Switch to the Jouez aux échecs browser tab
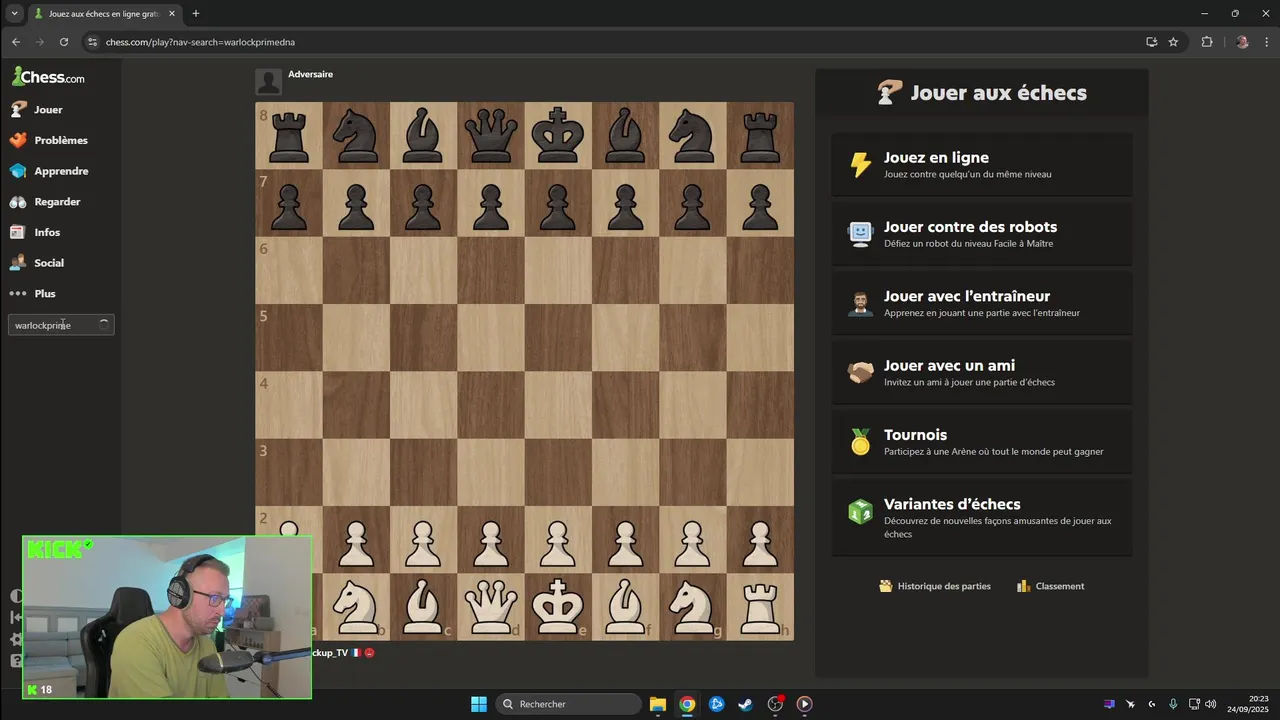The image size is (1280, 720). coord(104,14)
